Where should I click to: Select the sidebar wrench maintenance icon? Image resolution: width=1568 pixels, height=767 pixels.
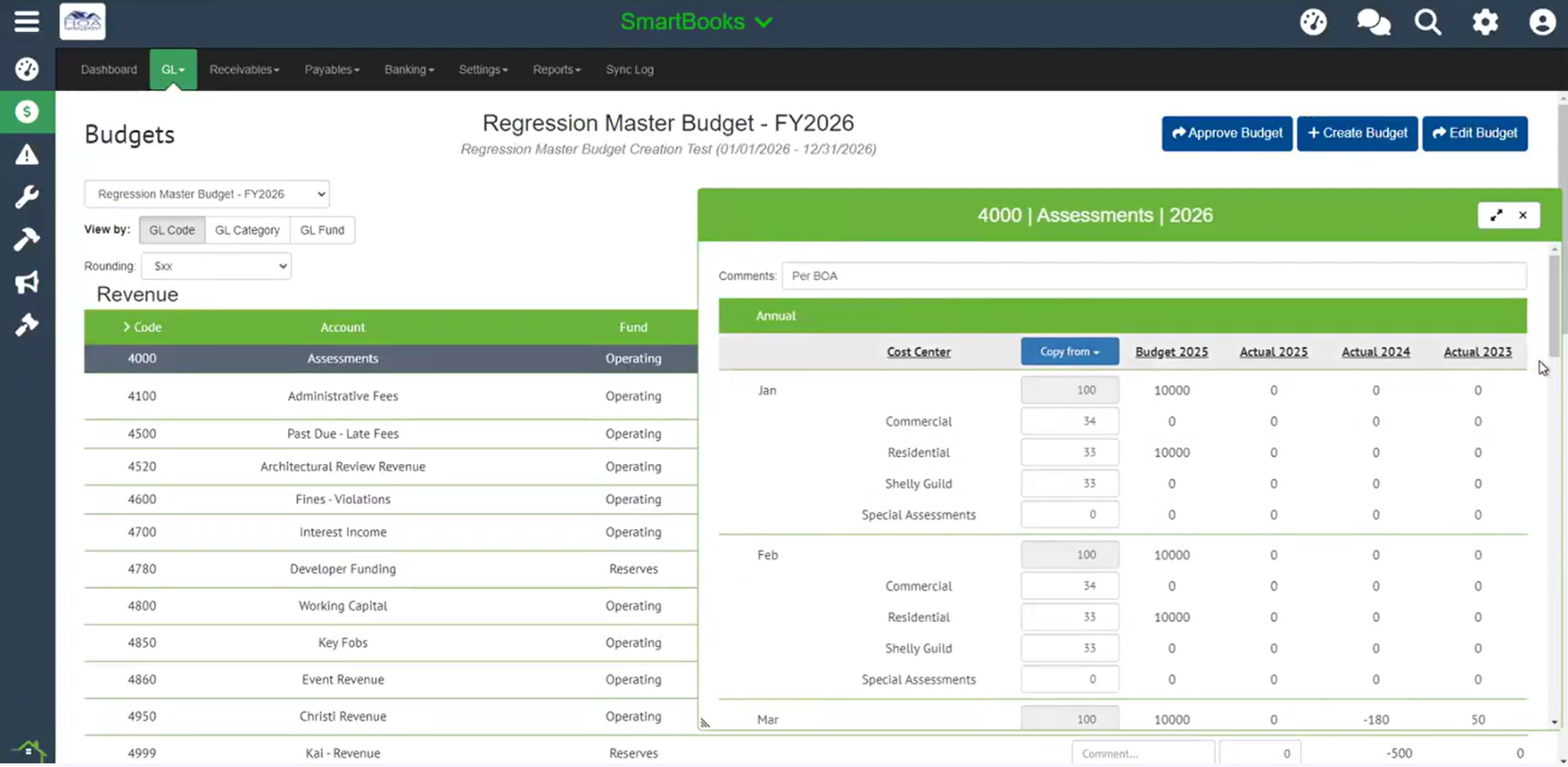(x=27, y=197)
